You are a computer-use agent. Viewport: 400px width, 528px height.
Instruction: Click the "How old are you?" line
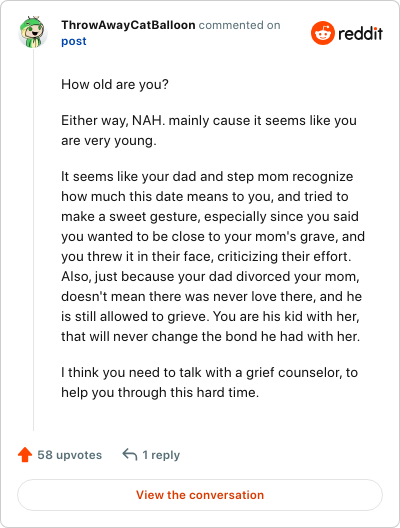pyautogui.click(x=115, y=85)
